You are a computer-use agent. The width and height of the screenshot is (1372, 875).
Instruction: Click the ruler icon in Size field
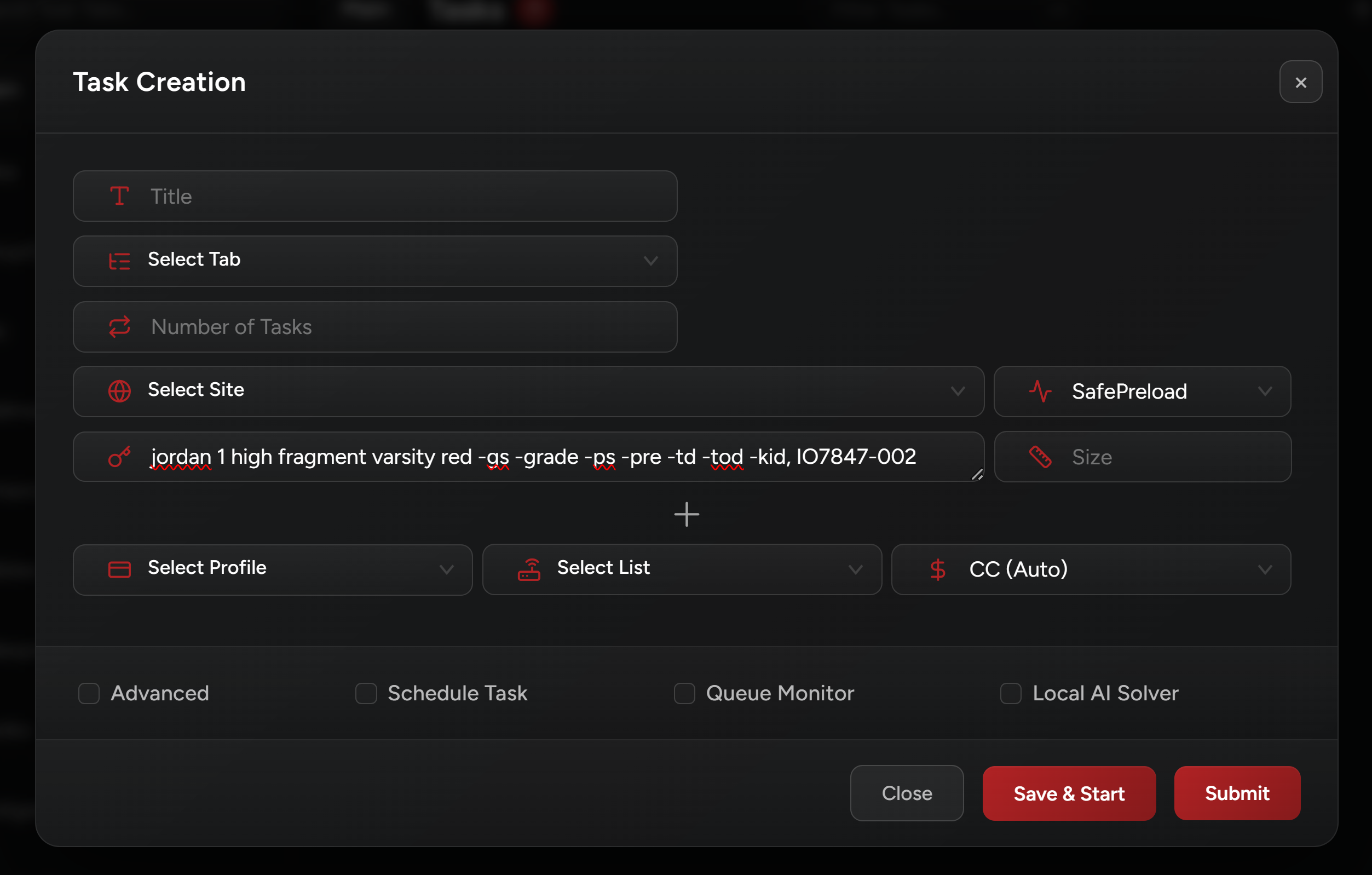point(1040,457)
